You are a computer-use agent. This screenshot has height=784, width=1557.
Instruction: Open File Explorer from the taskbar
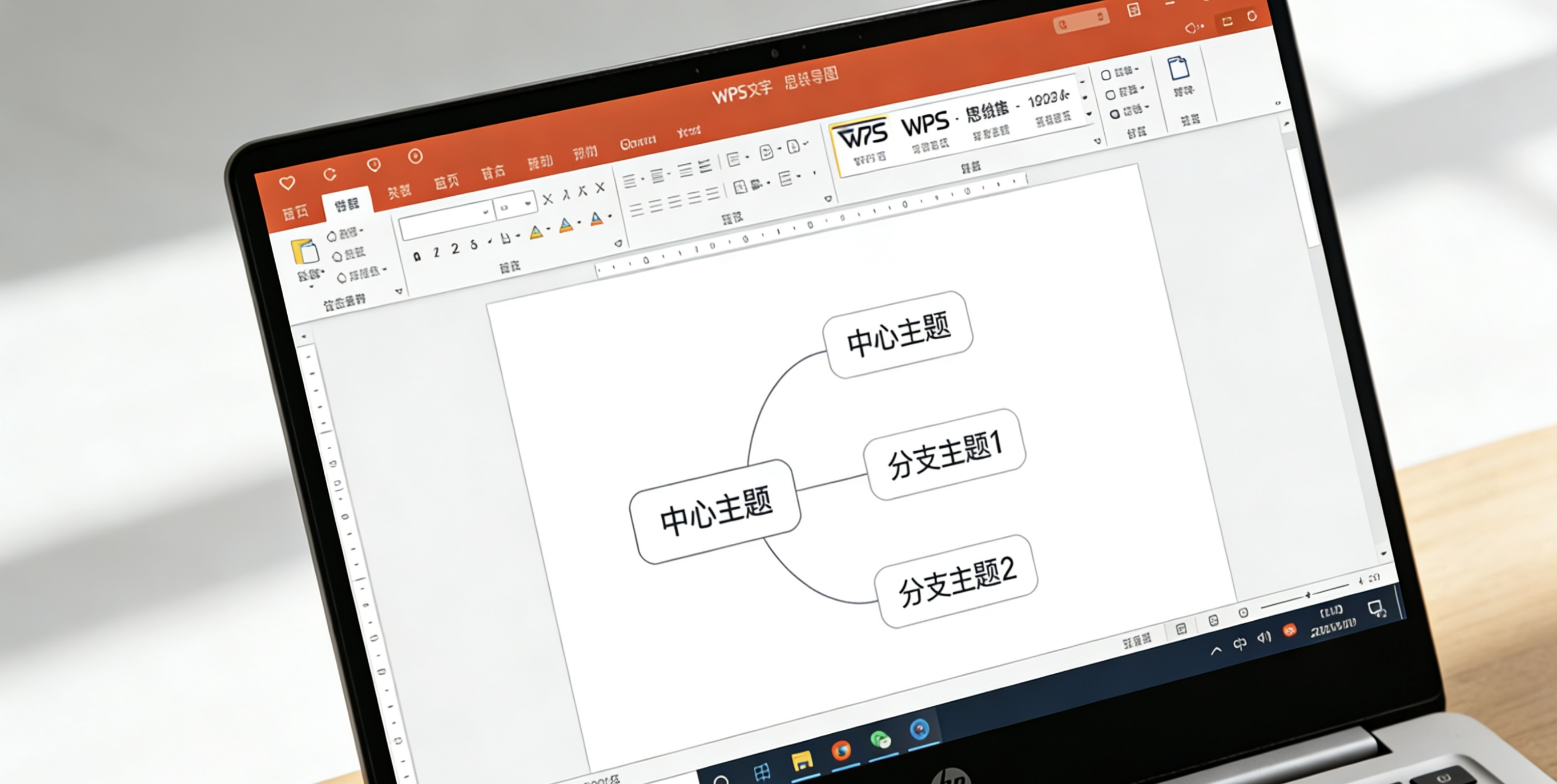coord(802,761)
